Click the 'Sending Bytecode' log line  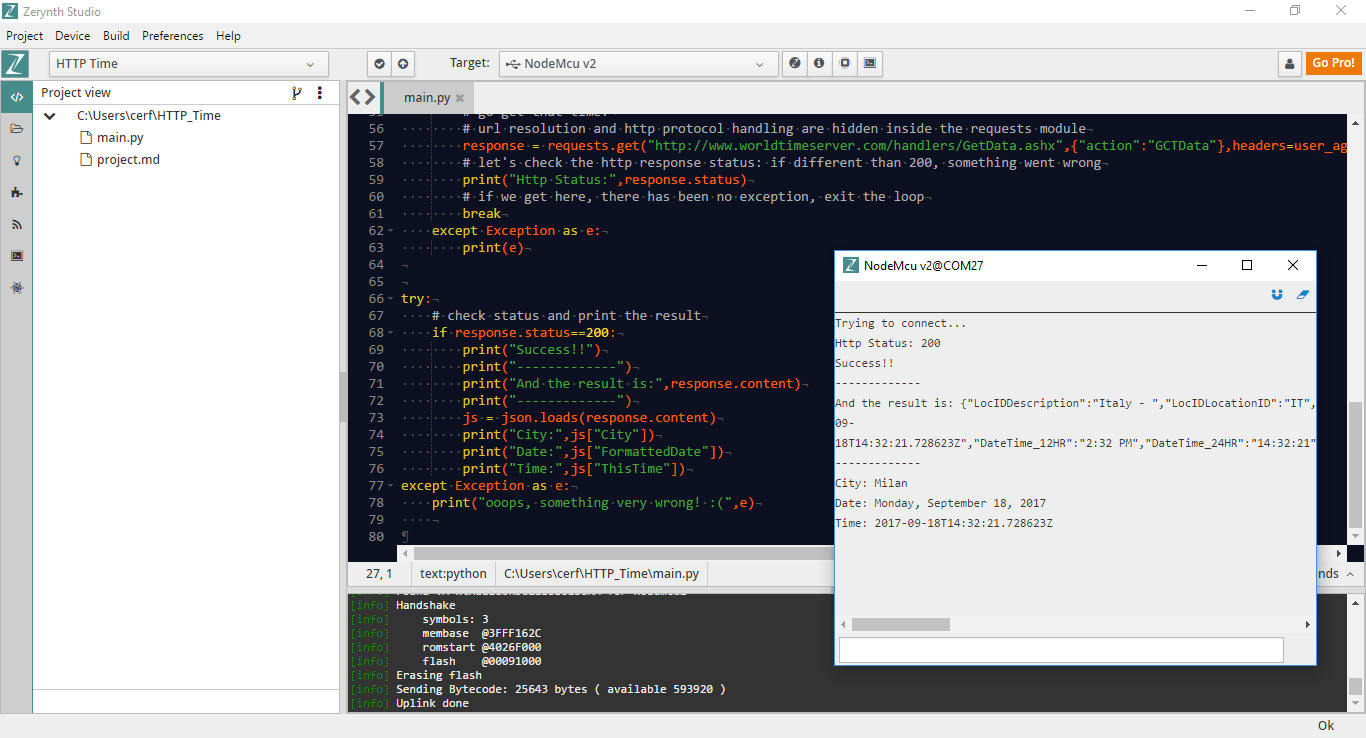coord(561,689)
